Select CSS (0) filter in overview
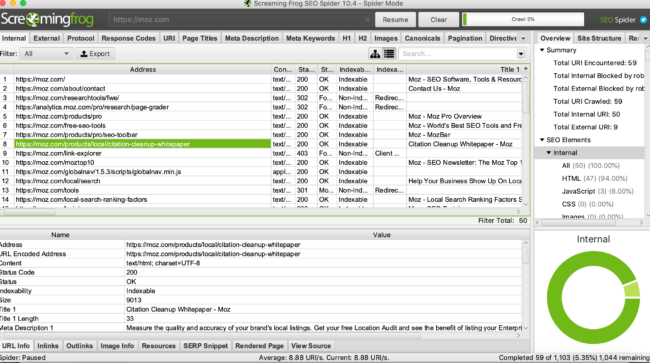This screenshot has width=650, height=363. [587, 204]
